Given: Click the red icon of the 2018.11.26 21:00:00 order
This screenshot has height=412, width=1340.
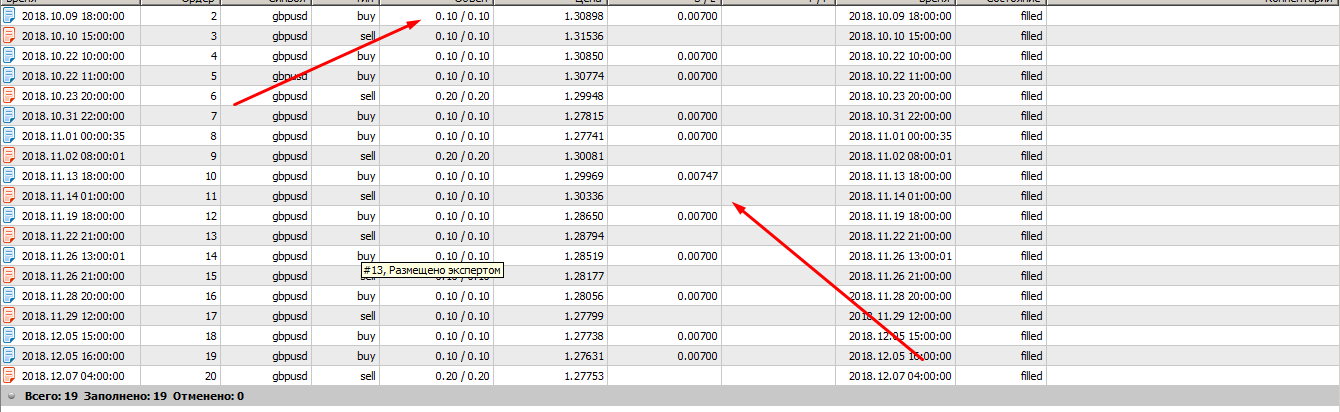Looking at the screenshot, I should (x=9, y=276).
